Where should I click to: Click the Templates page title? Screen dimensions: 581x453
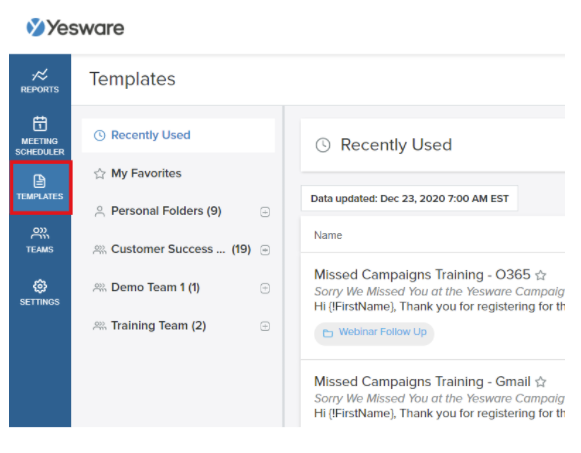pos(132,79)
